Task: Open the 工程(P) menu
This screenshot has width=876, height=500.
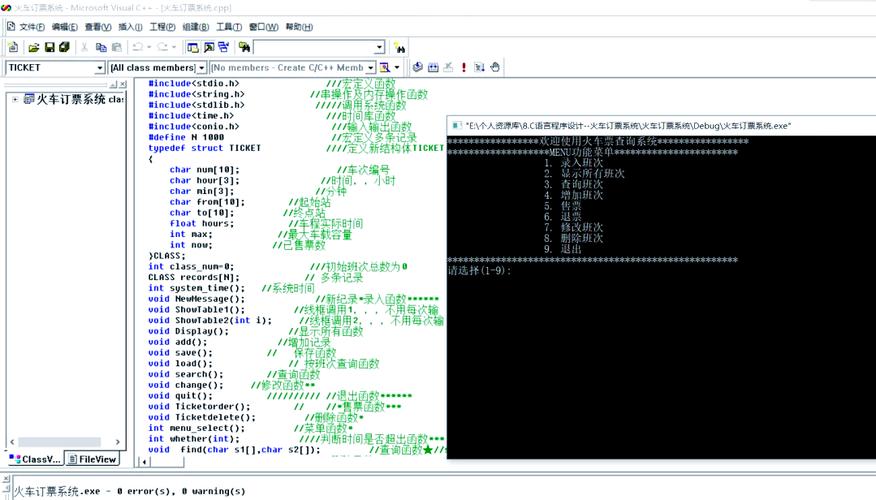Action: coord(162,27)
